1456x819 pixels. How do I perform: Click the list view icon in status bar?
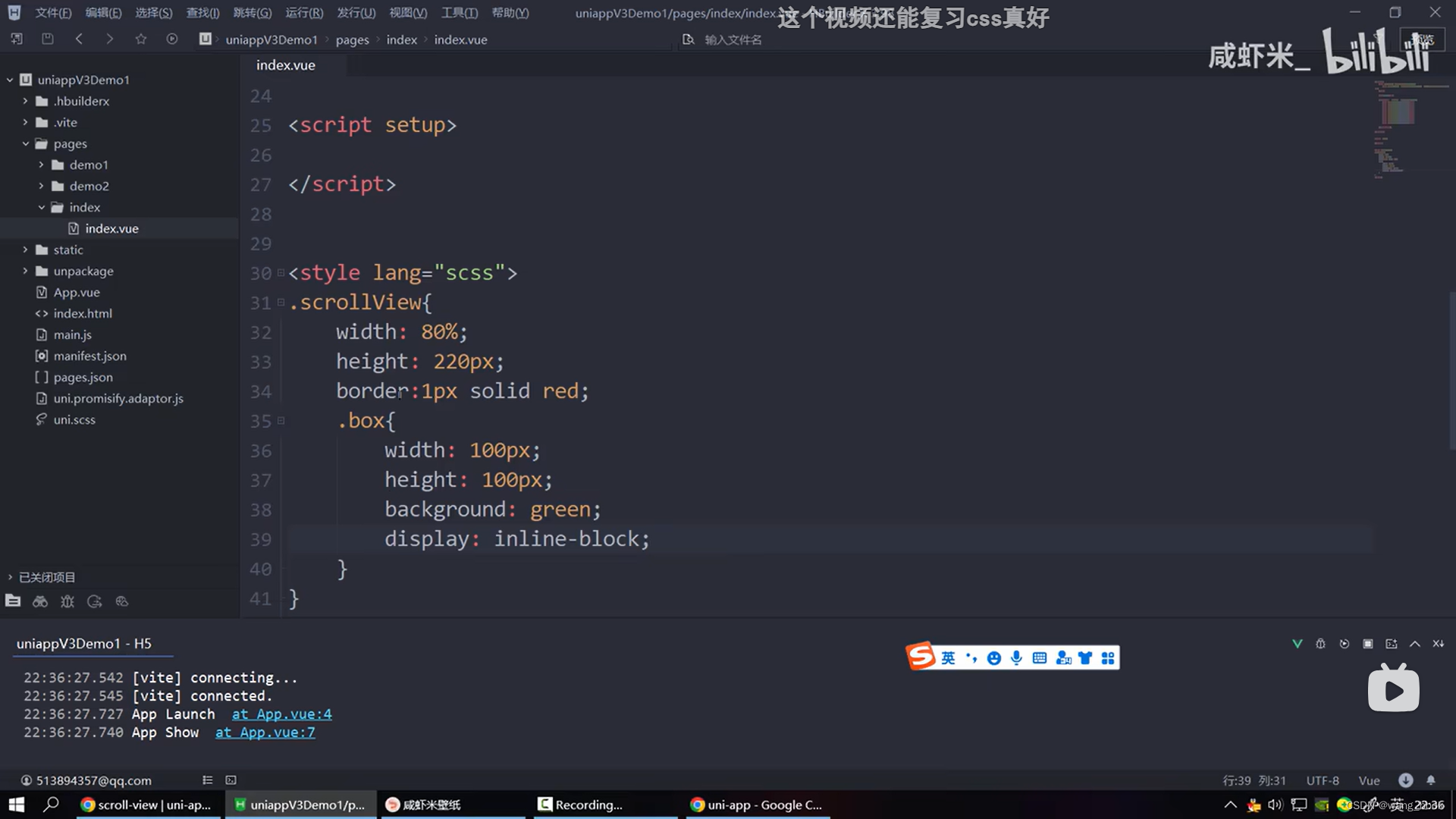coord(207,780)
